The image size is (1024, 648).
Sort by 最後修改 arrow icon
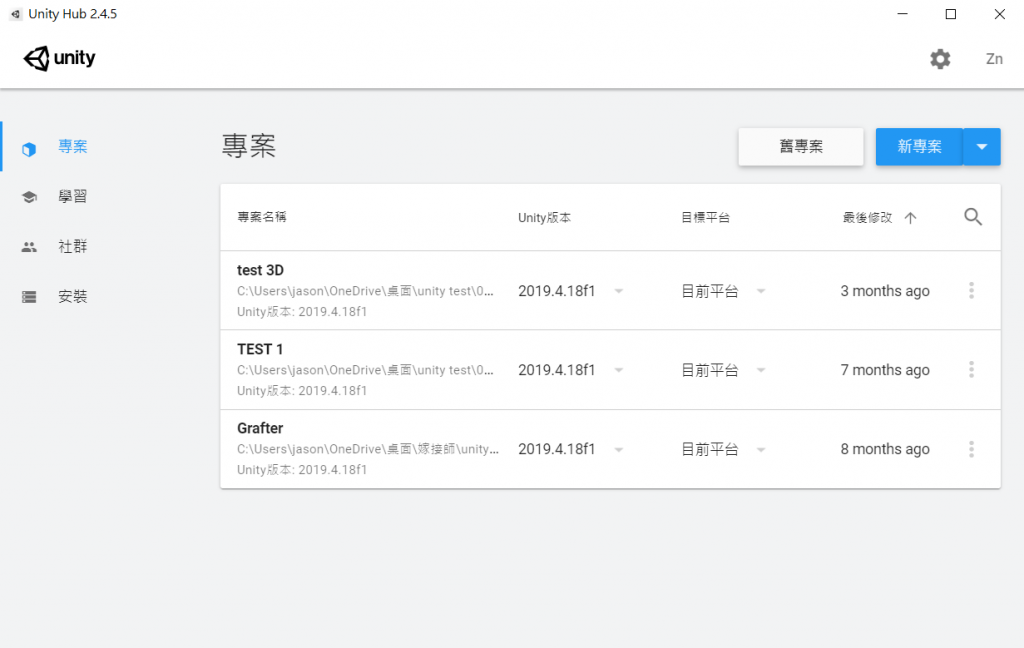point(910,218)
